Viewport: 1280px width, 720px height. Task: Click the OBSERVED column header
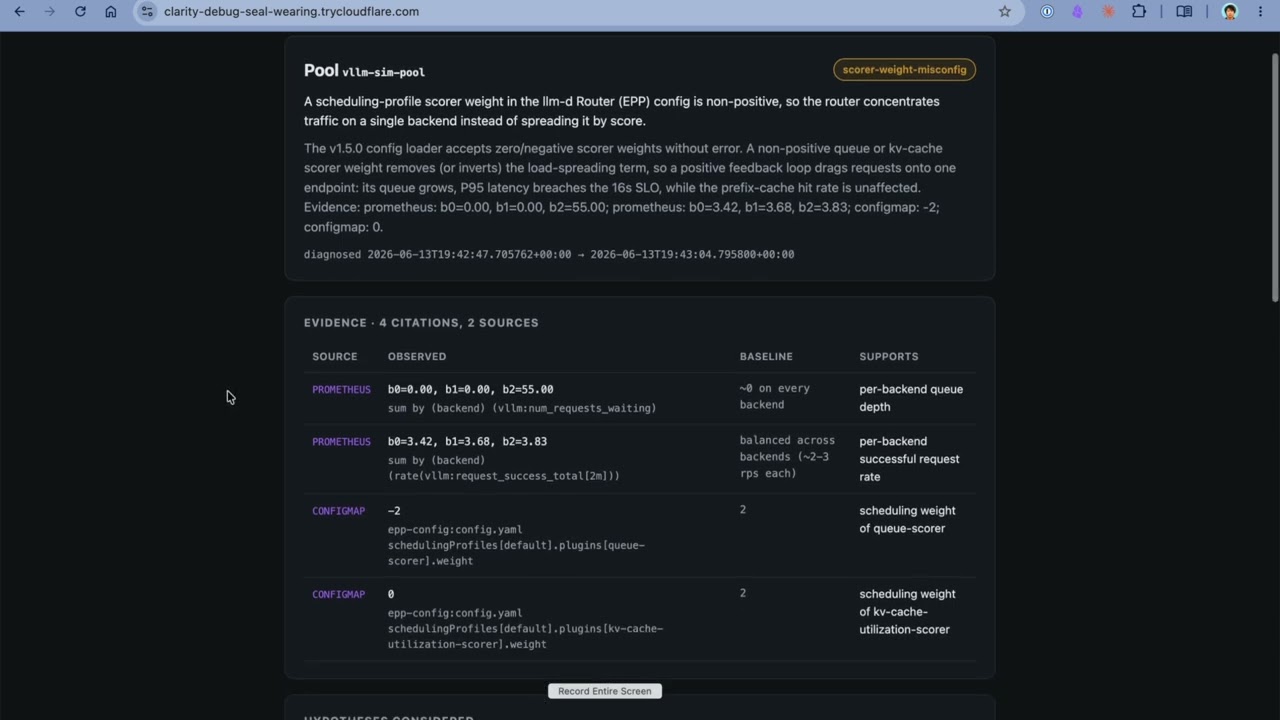click(x=417, y=356)
